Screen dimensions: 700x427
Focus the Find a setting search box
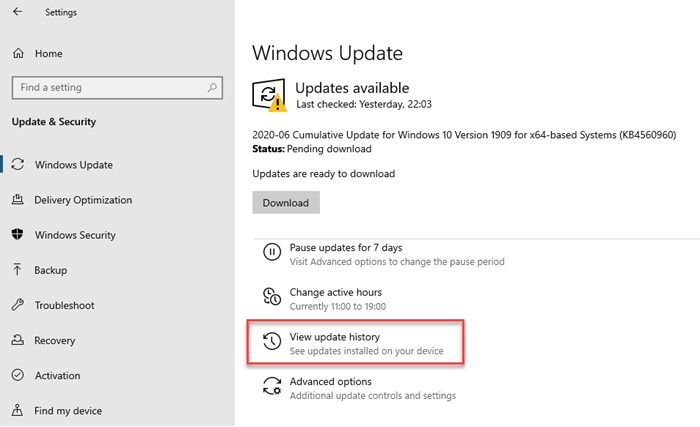click(x=117, y=88)
